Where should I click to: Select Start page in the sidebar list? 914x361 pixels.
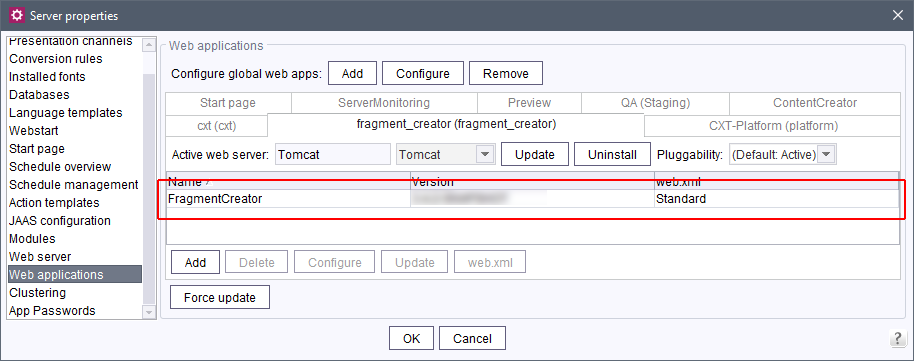coord(75,149)
